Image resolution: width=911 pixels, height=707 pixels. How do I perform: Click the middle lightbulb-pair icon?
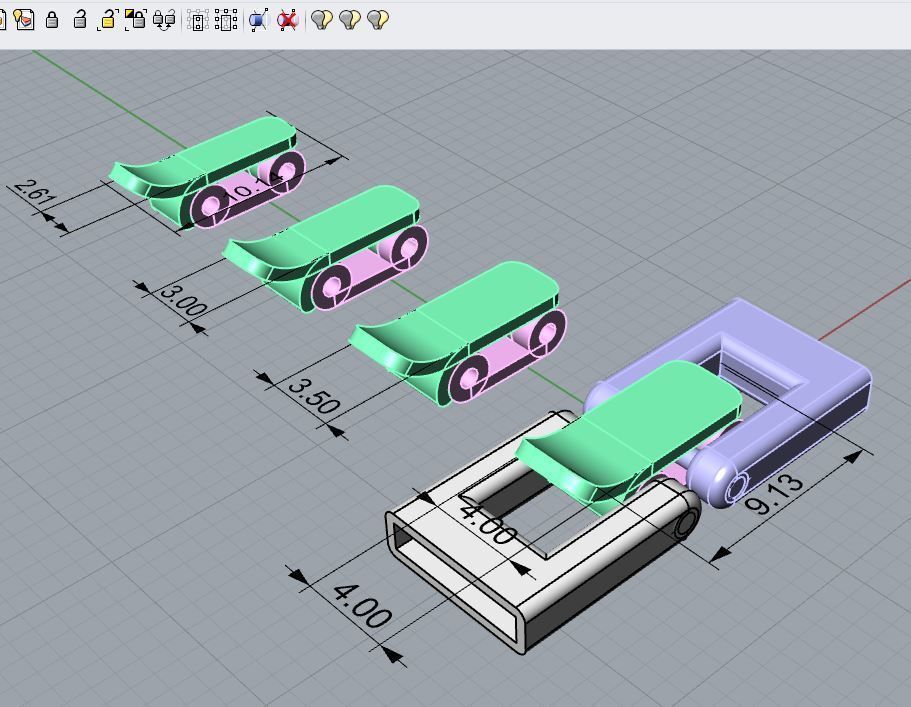[x=350, y=20]
